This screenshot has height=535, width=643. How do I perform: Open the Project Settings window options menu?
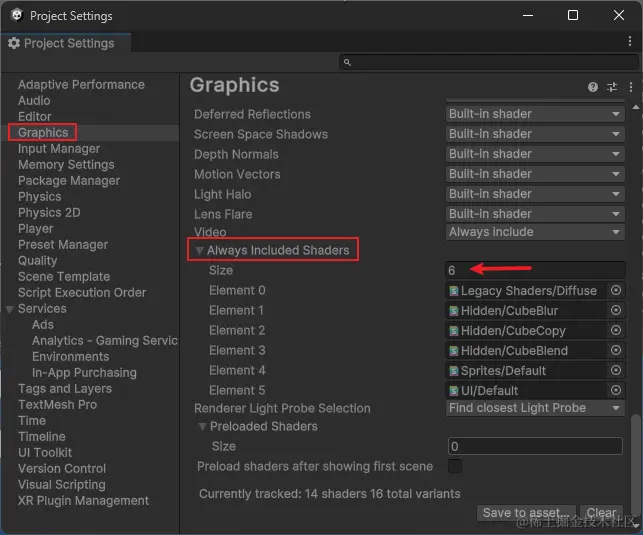630,41
